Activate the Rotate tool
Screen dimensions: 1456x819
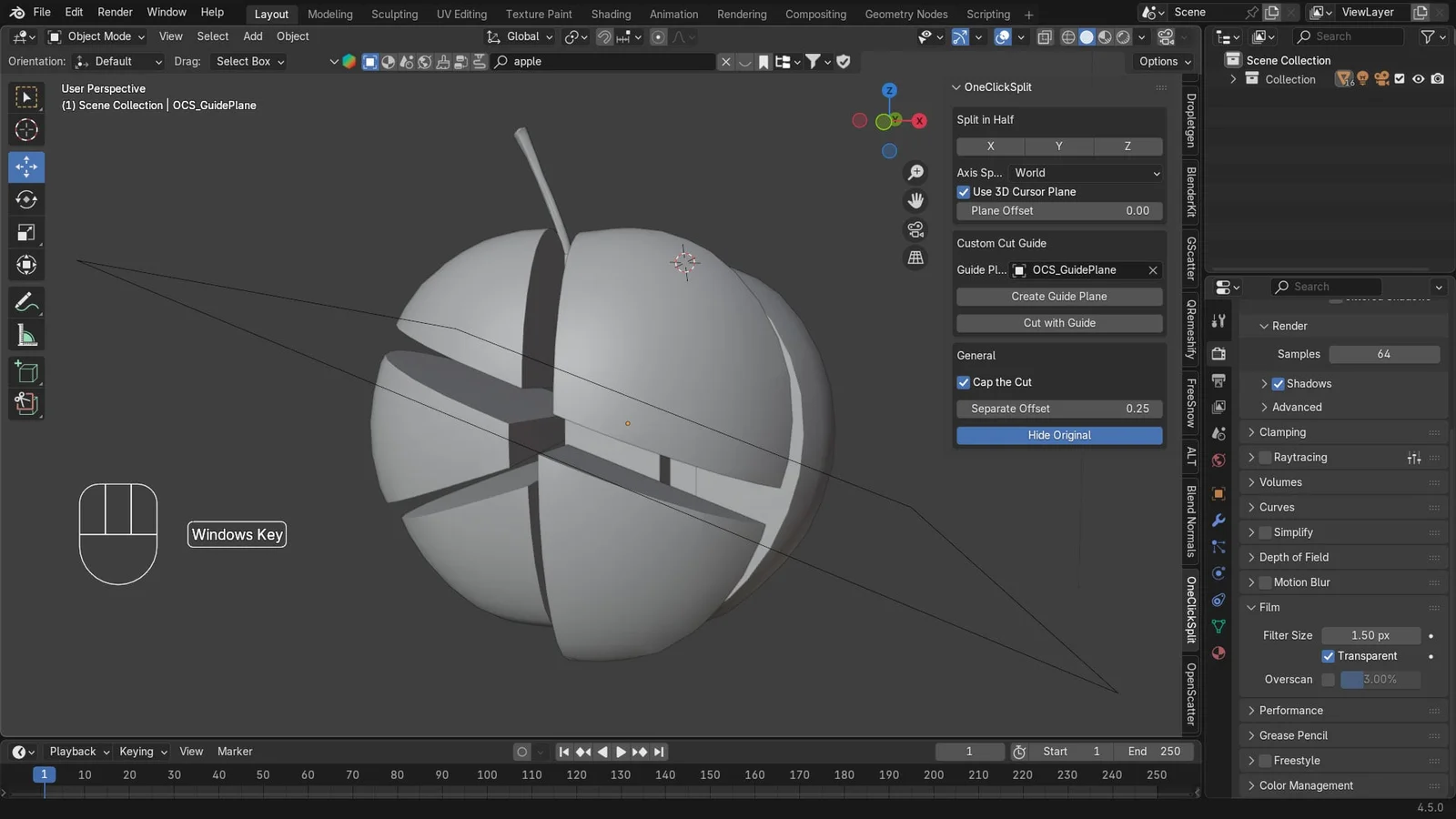click(26, 199)
